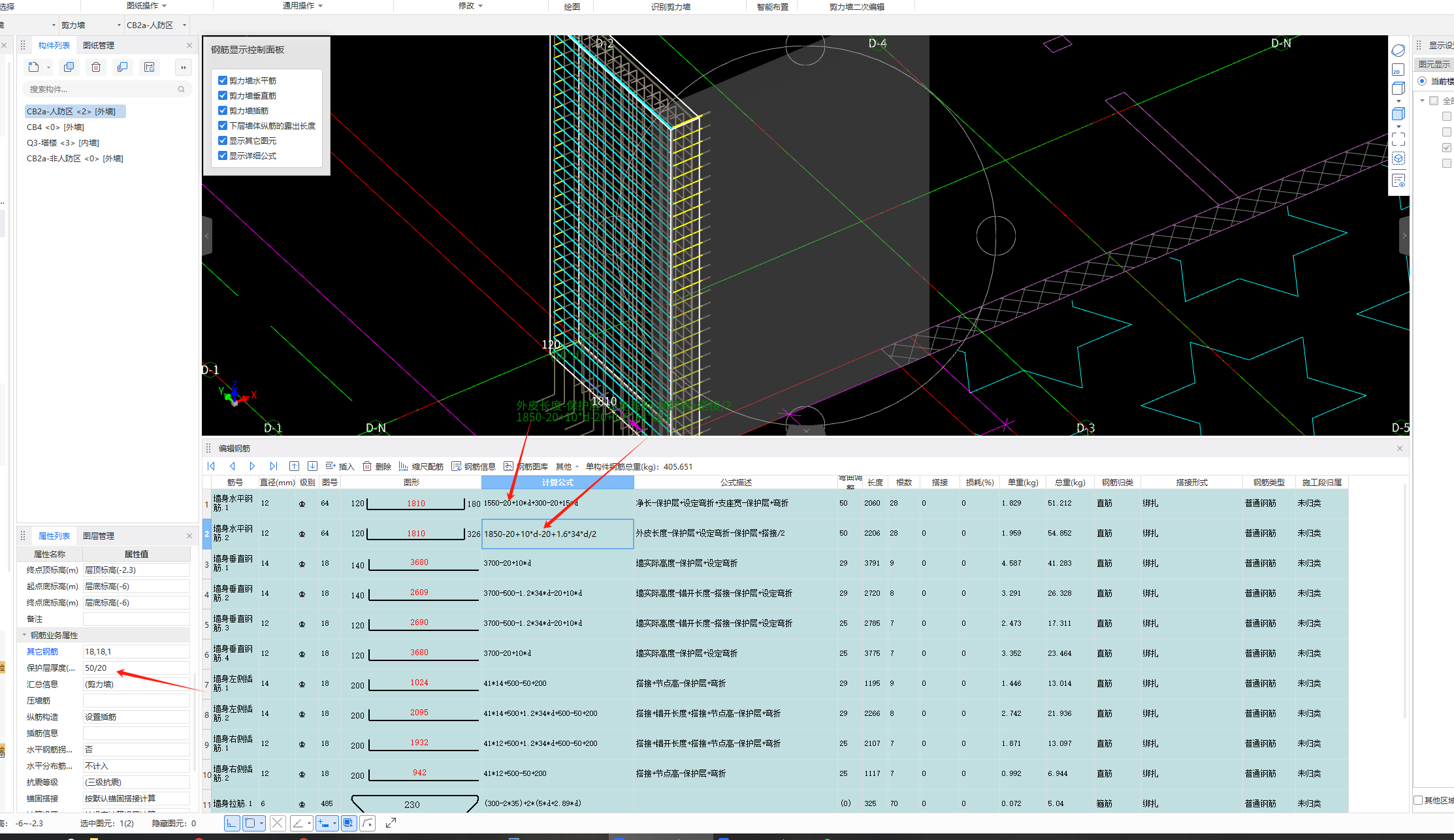The width and height of the screenshot is (1454, 840).
Task: Click the double-arrow more tools button
Action: point(184,67)
